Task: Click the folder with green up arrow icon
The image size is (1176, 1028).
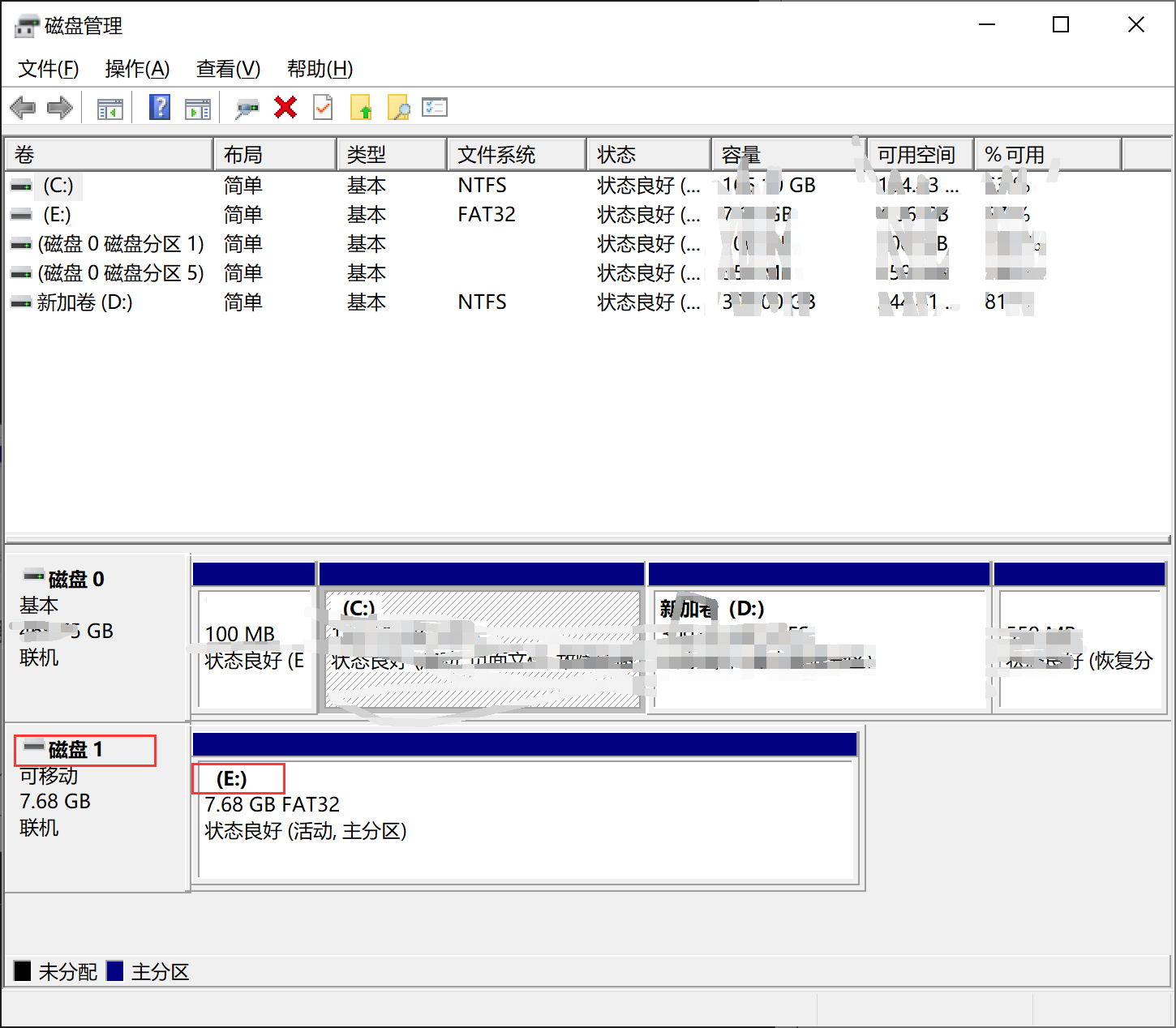Action: pyautogui.click(x=361, y=107)
